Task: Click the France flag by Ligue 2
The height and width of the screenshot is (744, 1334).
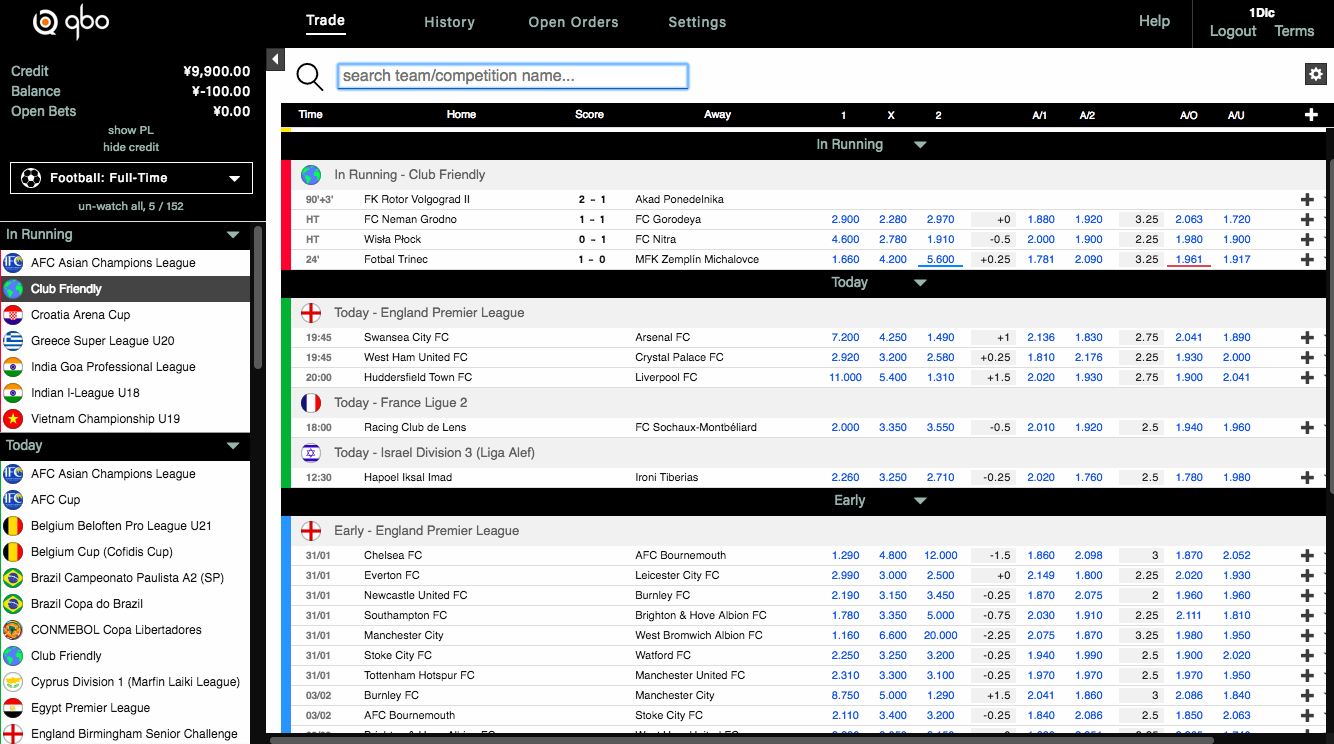Action: point(311,403)
